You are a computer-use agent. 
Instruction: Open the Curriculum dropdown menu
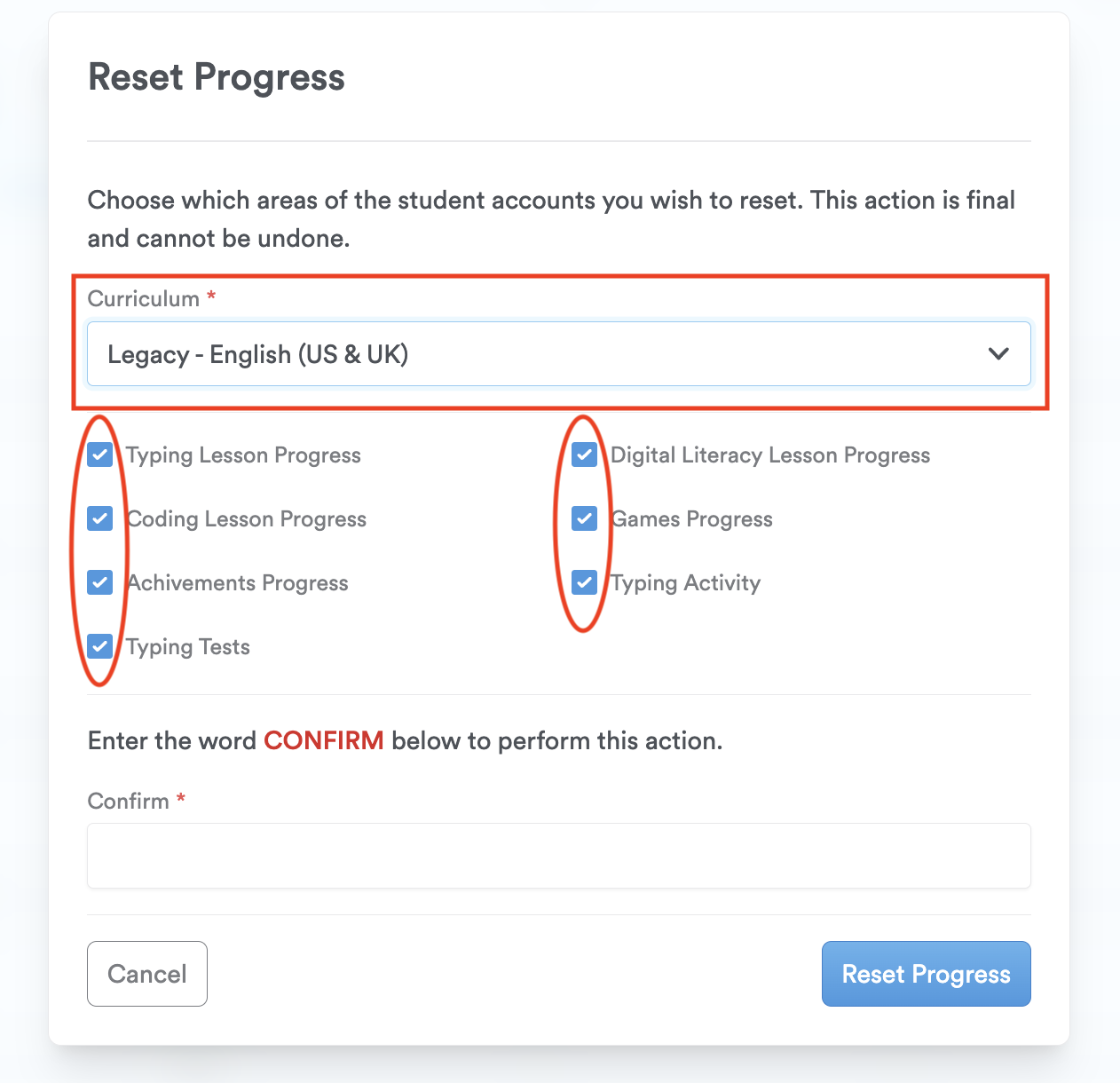pos(532,354)
